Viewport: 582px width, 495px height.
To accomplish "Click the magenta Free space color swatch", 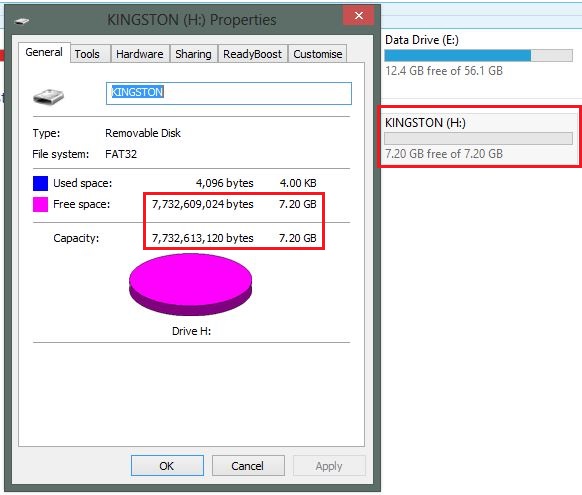I will pyautogui.click(x=40, y=204).
